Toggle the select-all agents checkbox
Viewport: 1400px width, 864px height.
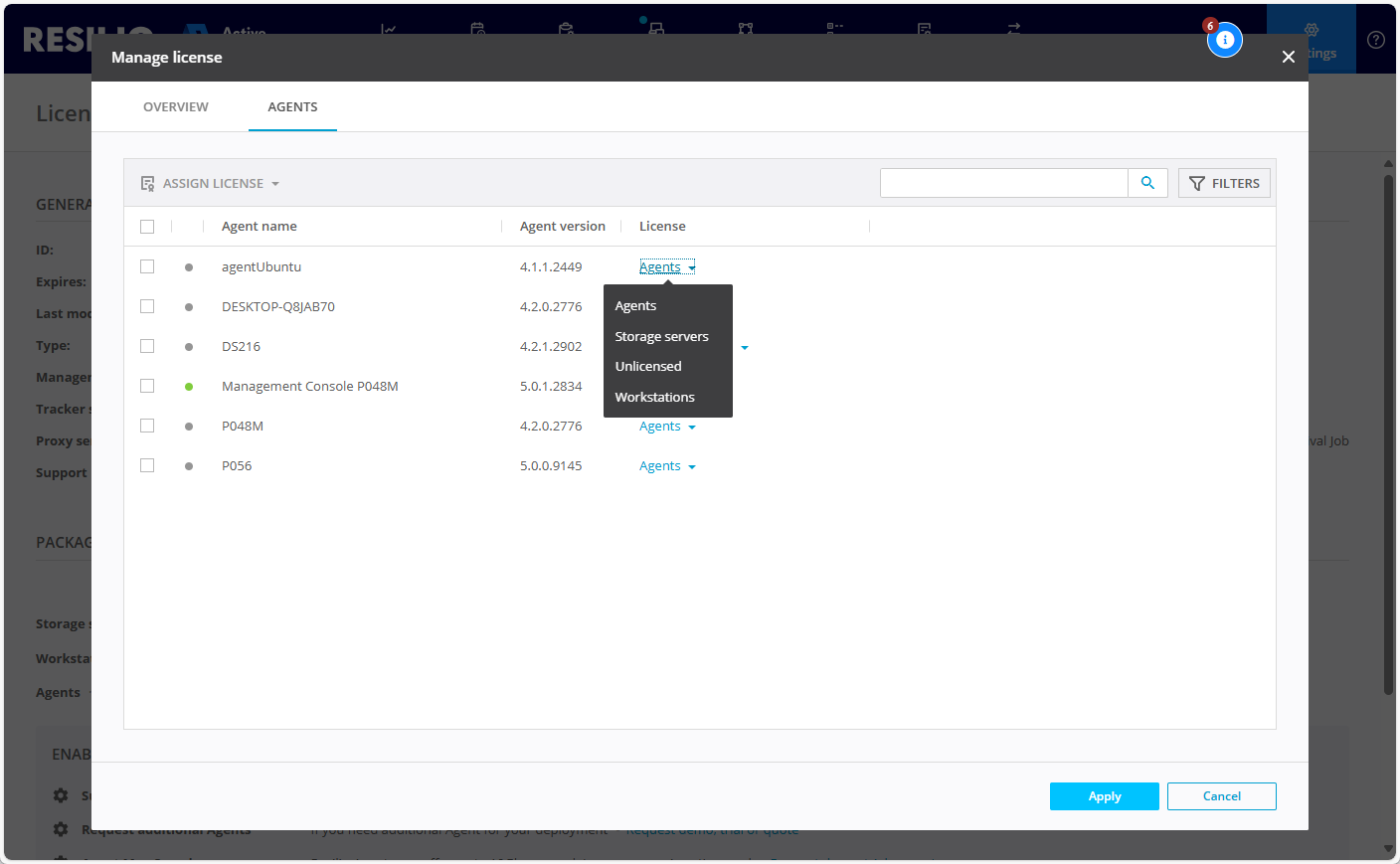[x=147, y=227]
